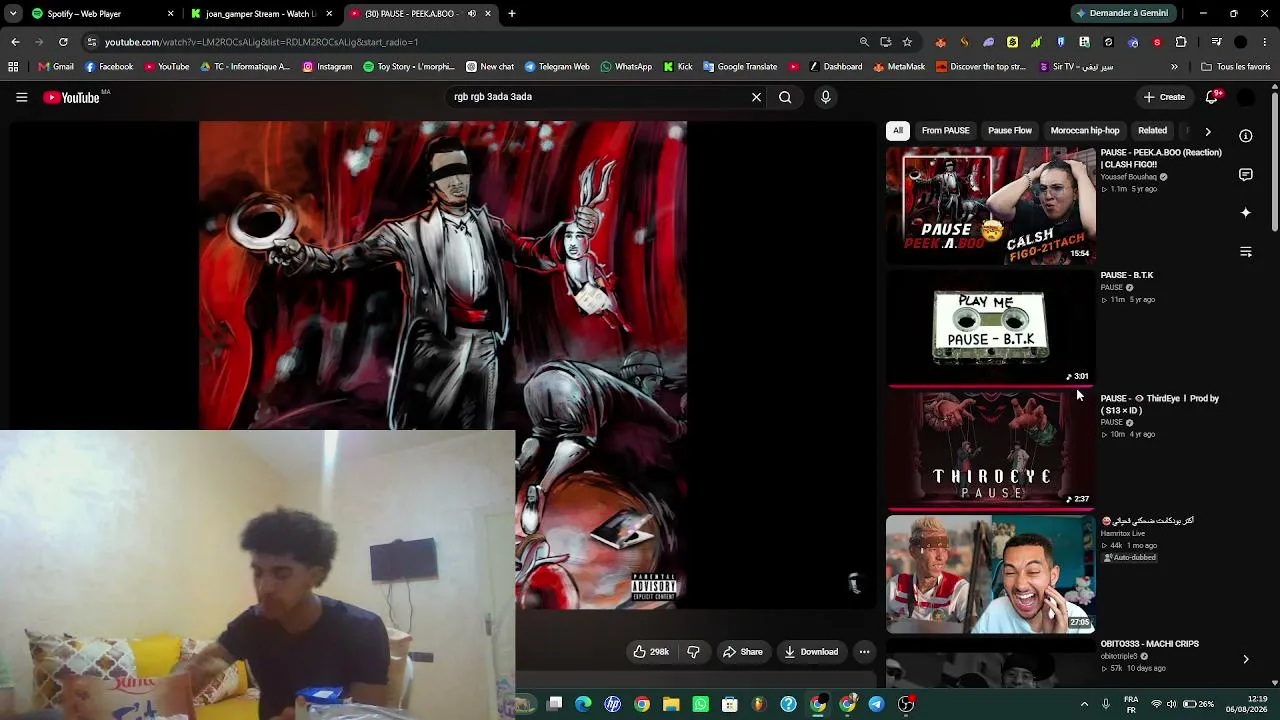This screenshot has width=1280, height=720.
Task: Open Microsoft Store from the taskbar
Action: 730,704
